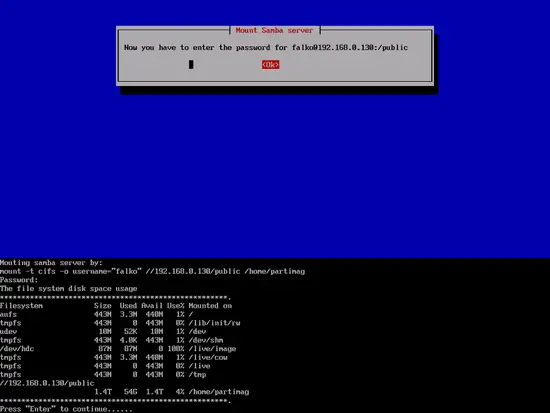Select the 'Use%' column header

coord(176,306)
